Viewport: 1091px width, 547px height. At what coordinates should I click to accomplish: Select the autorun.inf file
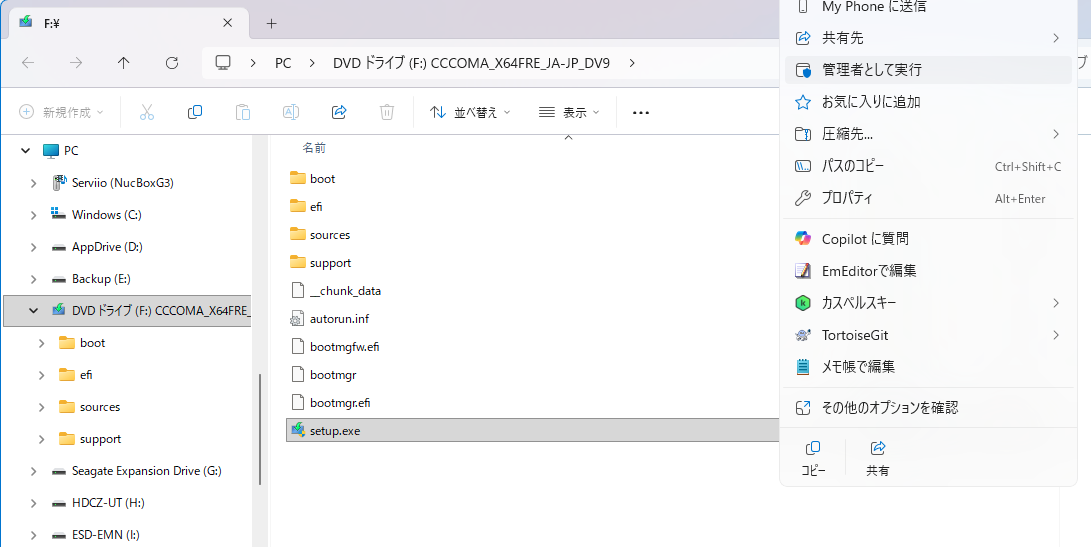click(x=339, y=319)
